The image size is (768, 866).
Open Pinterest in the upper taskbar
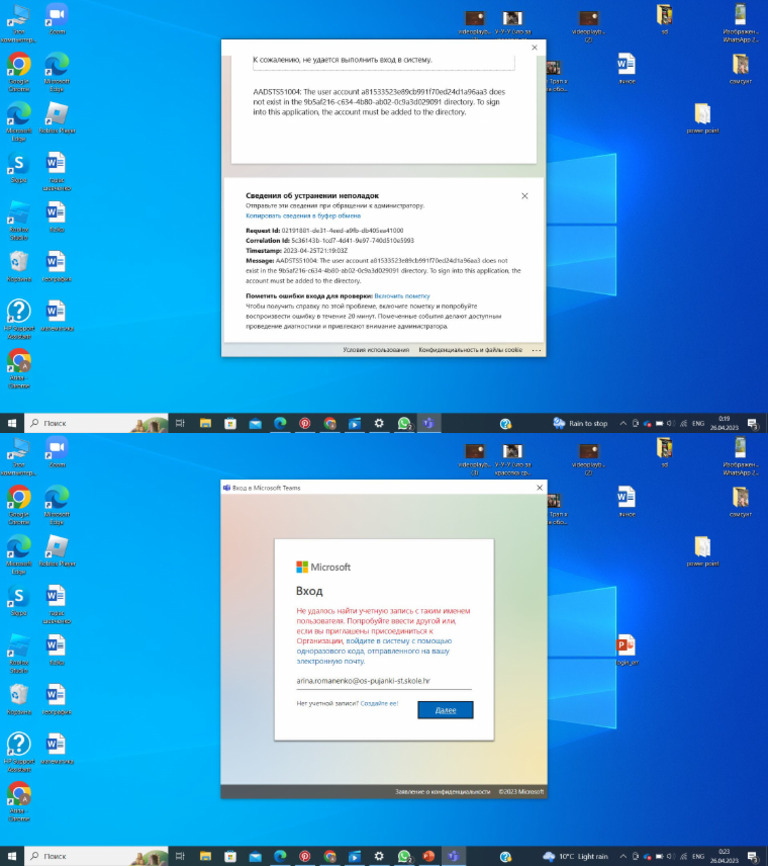pyautogui.click(x=305, y=424)
